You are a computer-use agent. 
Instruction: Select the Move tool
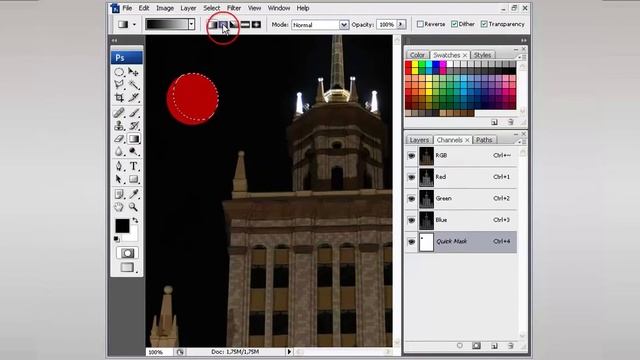[x=133, y=72]
